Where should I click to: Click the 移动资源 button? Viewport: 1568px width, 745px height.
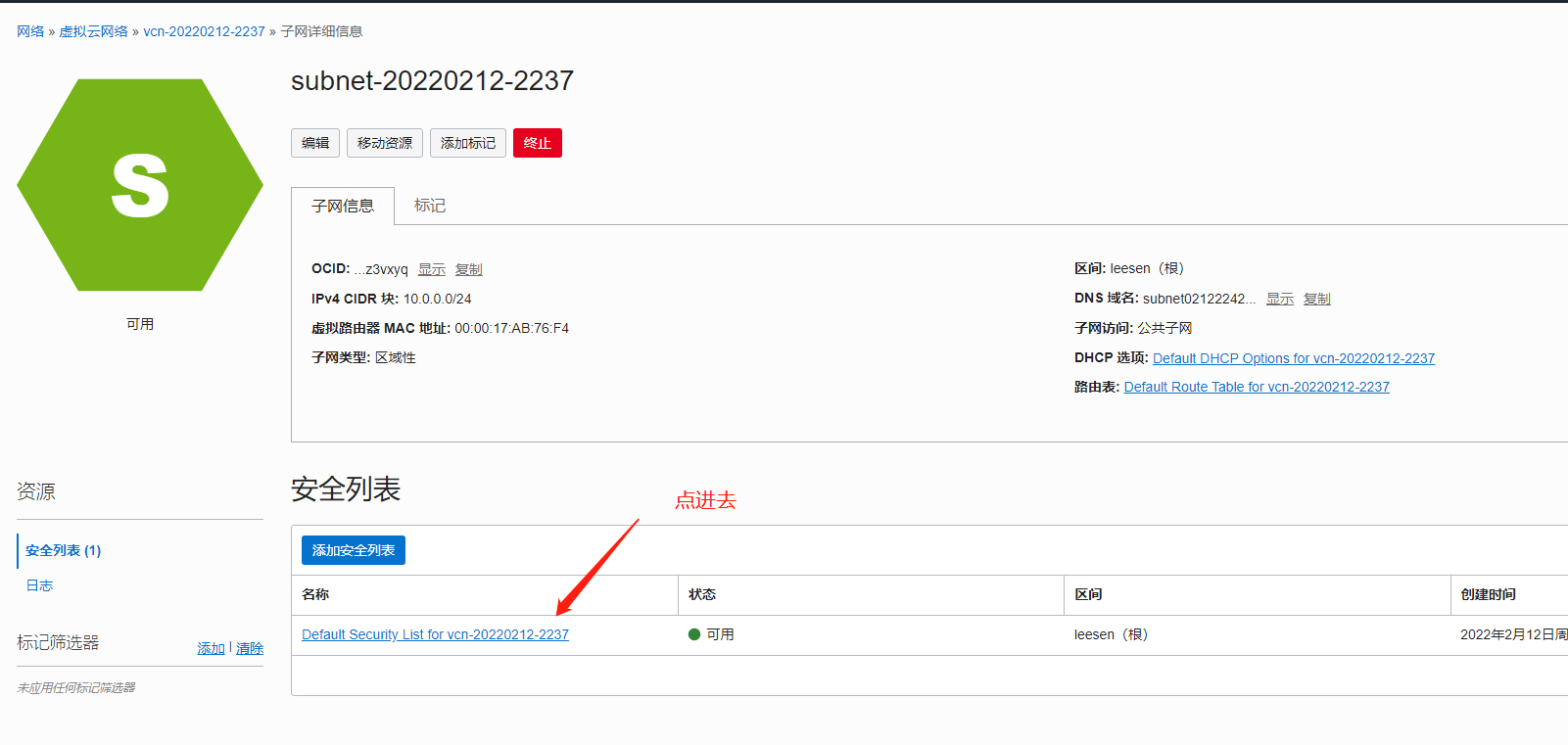[x=385, y=143]
